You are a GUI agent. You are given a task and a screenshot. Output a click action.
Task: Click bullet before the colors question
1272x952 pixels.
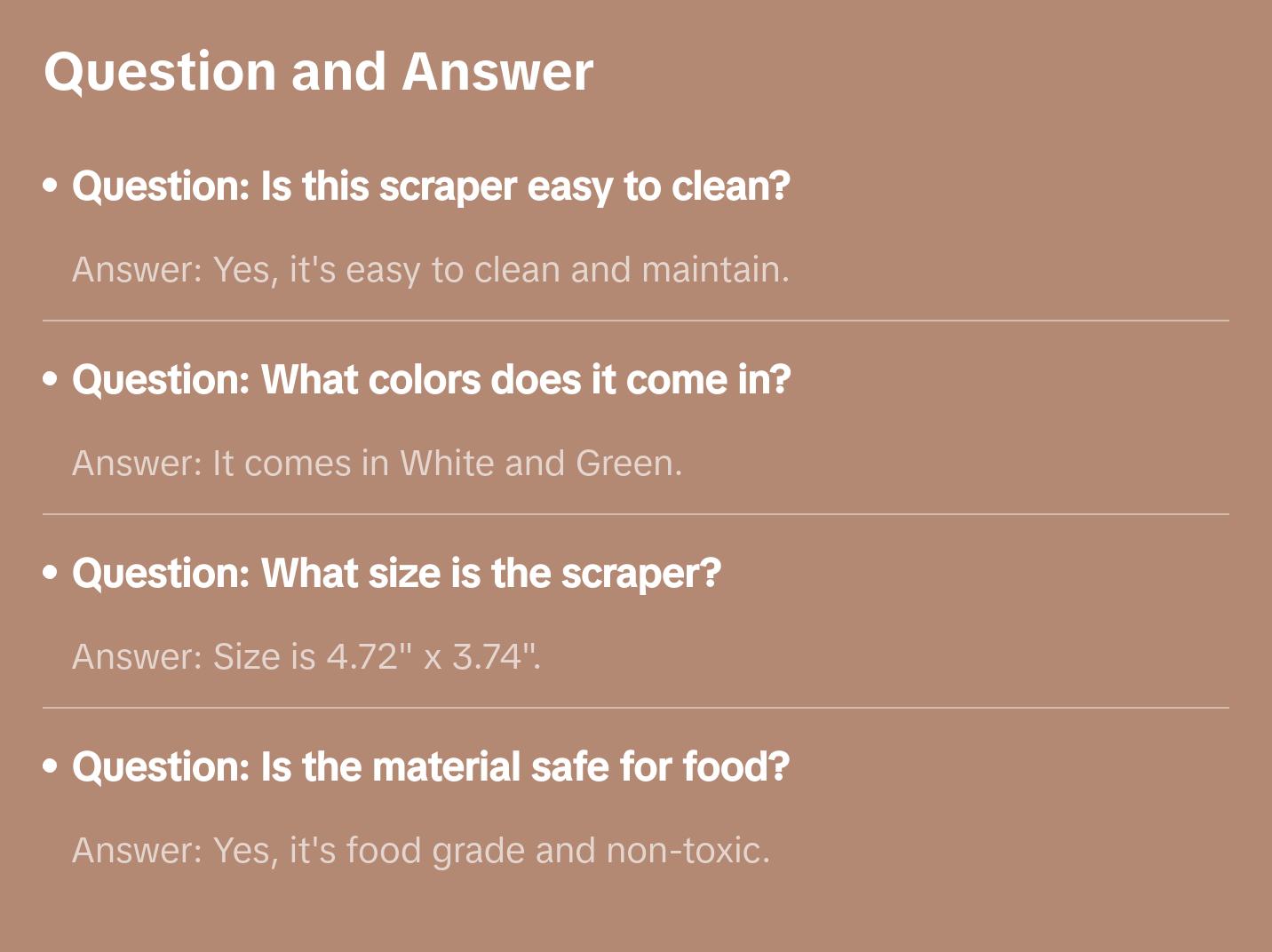(x=51, y=379)
